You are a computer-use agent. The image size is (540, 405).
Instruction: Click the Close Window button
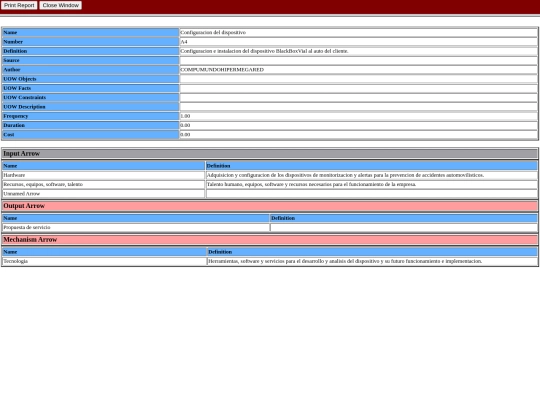61,5
